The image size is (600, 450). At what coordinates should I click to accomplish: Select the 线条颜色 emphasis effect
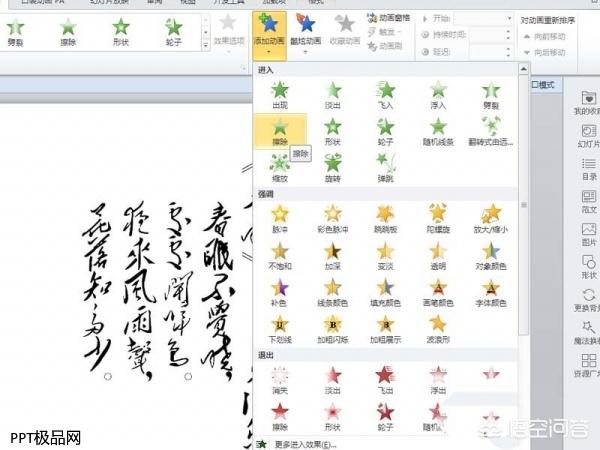(333, 293)
